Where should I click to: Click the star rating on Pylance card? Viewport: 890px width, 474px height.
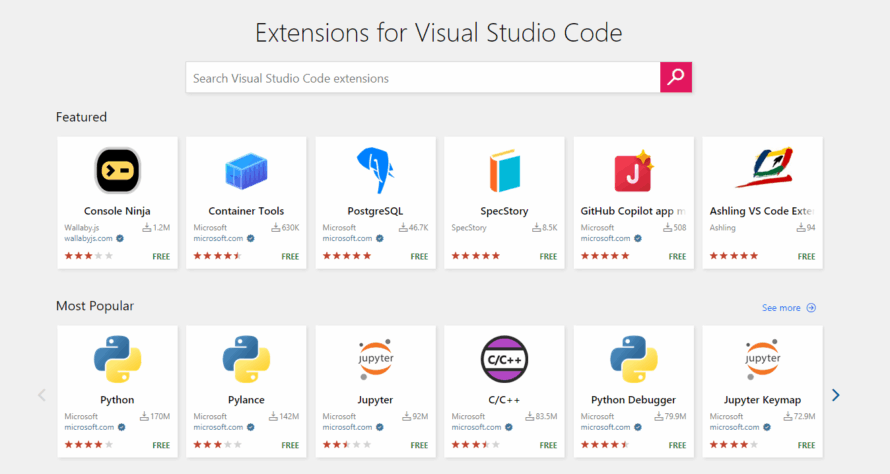click(218, 445)
